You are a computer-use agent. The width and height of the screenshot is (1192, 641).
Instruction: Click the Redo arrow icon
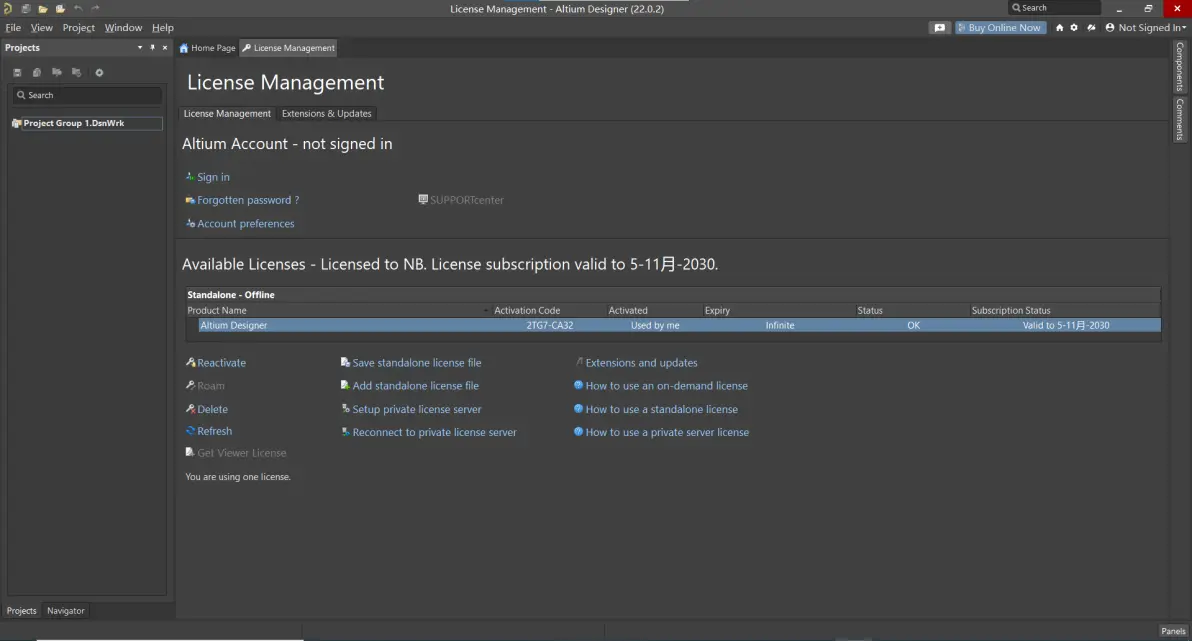[x=95, y=8]
